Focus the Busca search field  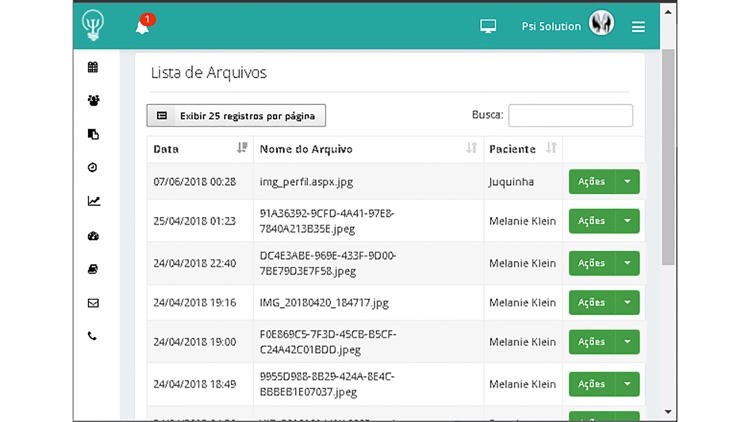pos(570,115)
